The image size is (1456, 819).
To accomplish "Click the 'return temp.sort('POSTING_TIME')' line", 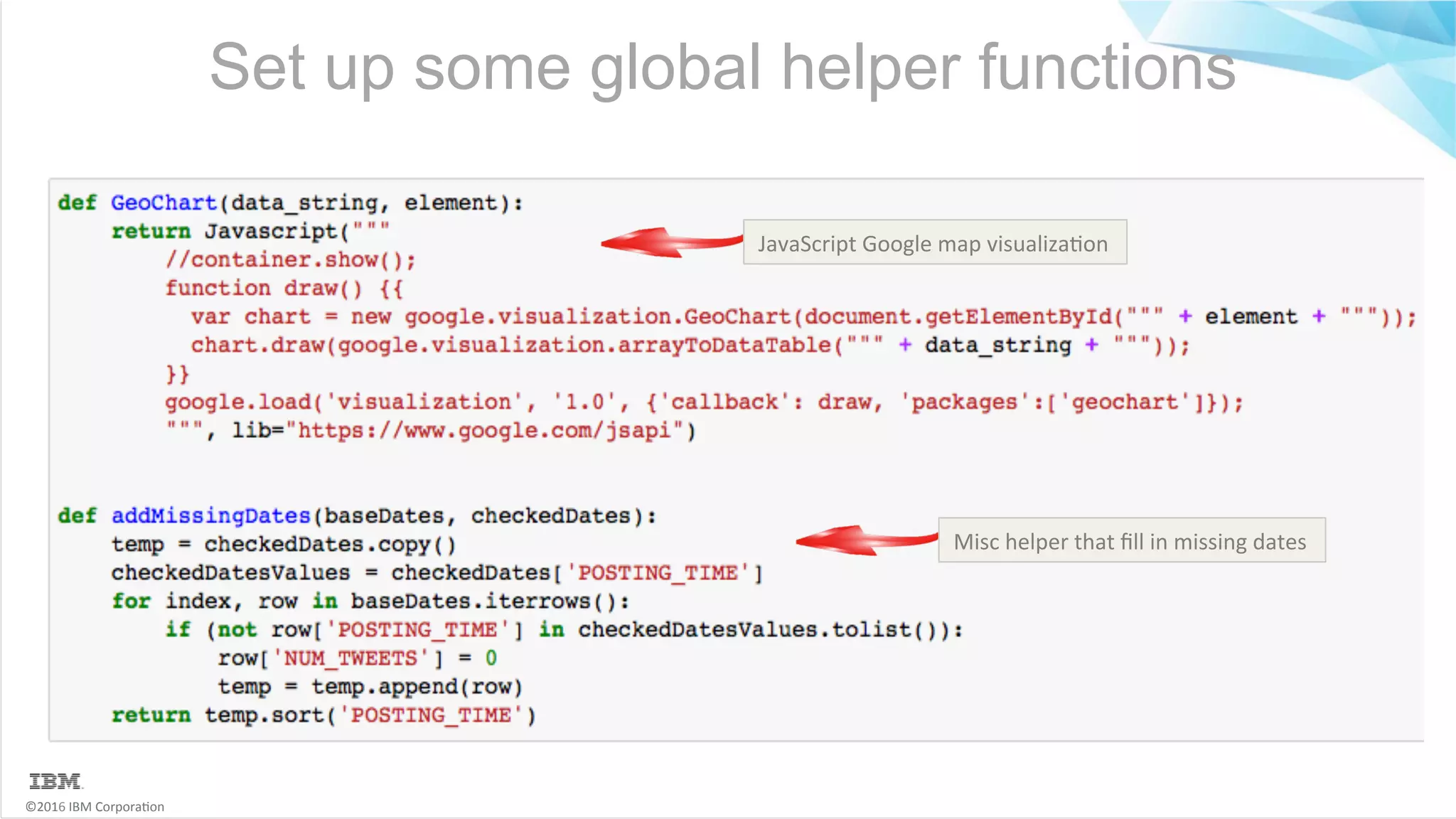I will click(323, 715).
